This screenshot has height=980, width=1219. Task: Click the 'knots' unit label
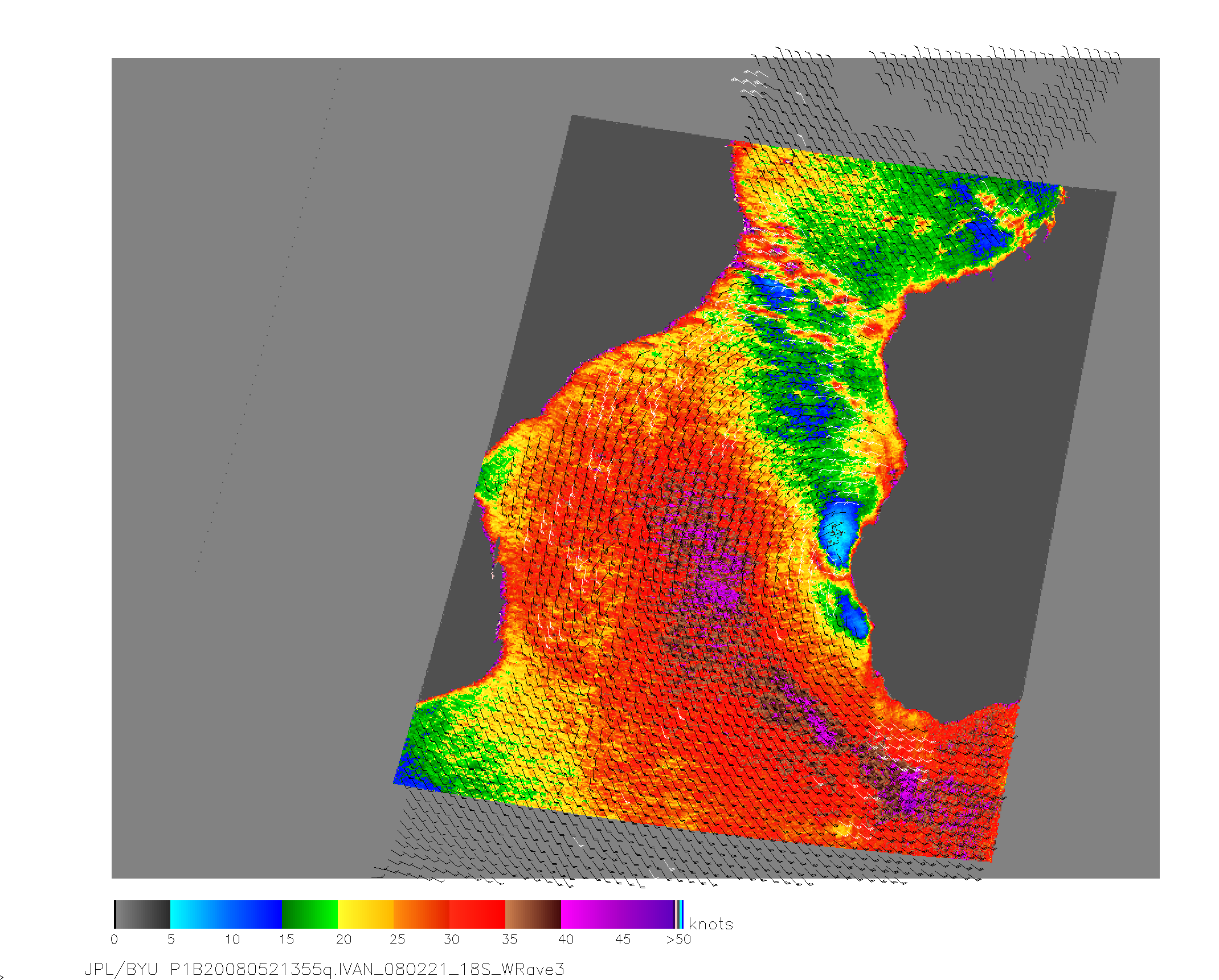click(711, 924)
